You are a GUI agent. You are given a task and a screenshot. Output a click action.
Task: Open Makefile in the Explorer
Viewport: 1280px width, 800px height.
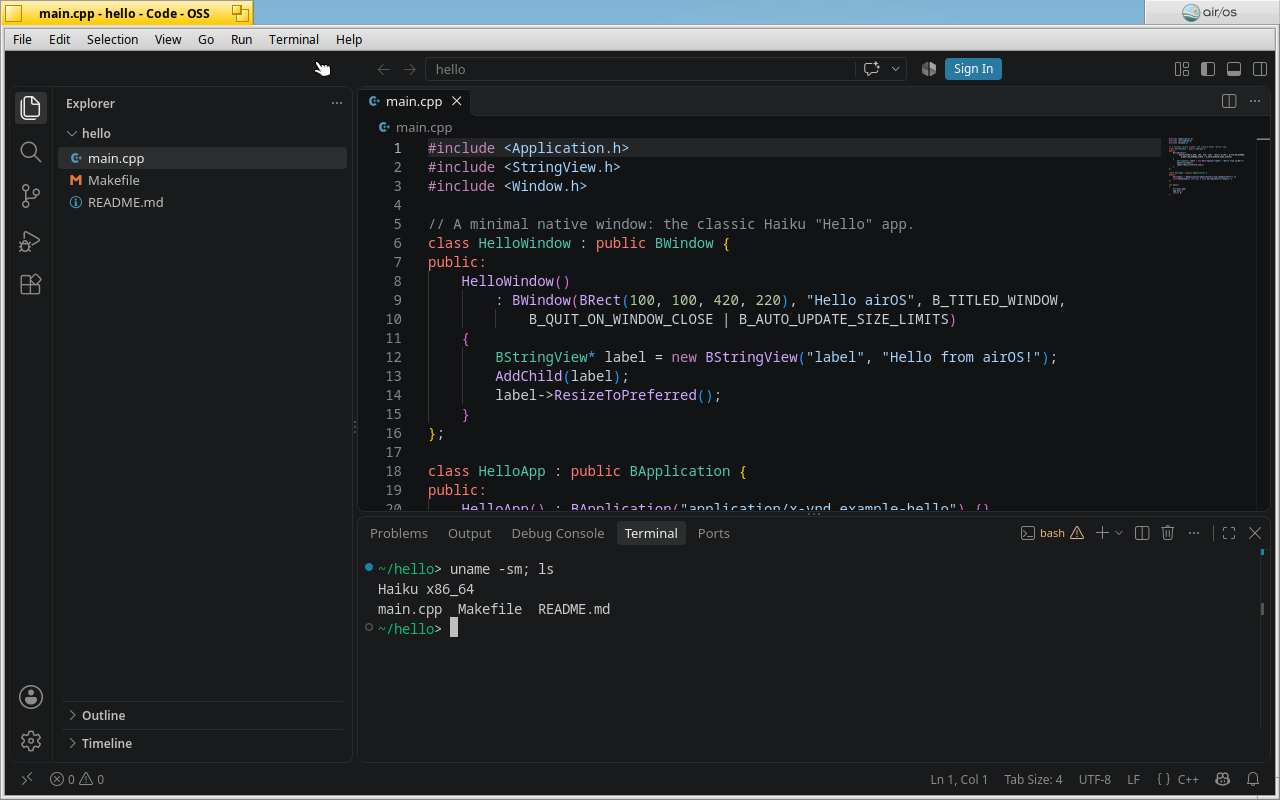pyautogui.click(x=204, y=180)
